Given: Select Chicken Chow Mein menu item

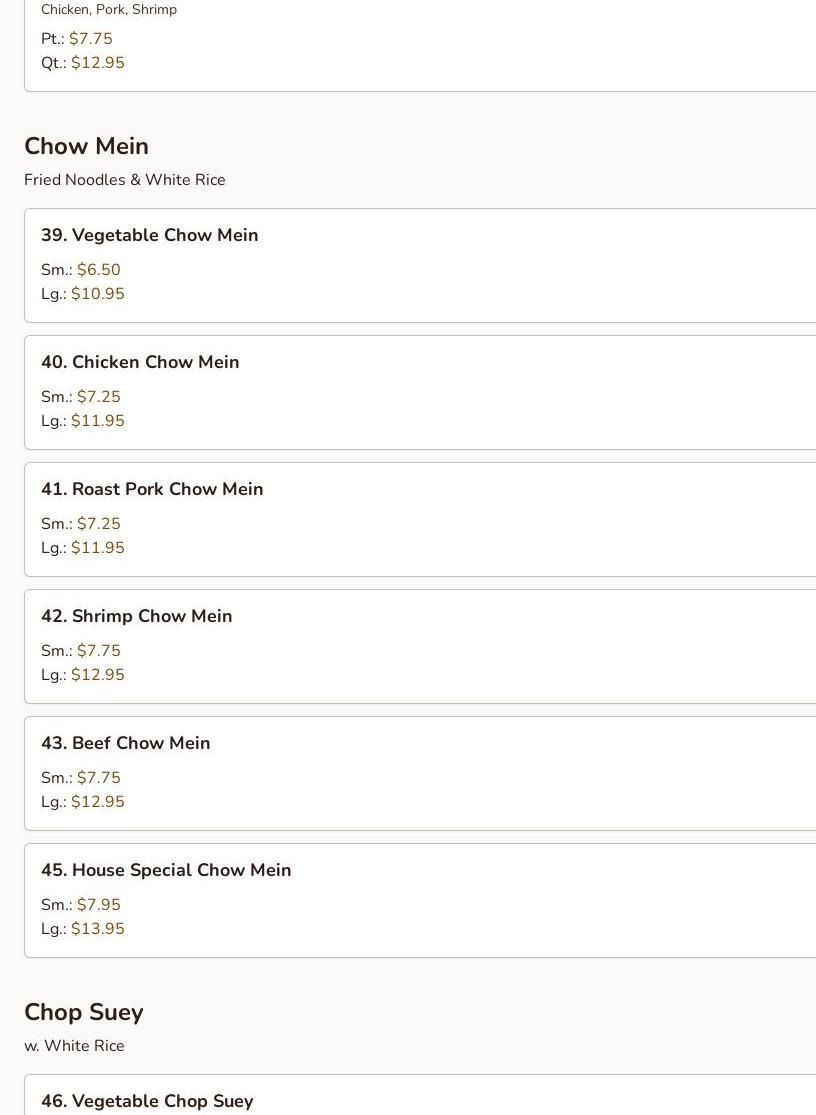Looking at the screenshot, I should pos(140,362).
